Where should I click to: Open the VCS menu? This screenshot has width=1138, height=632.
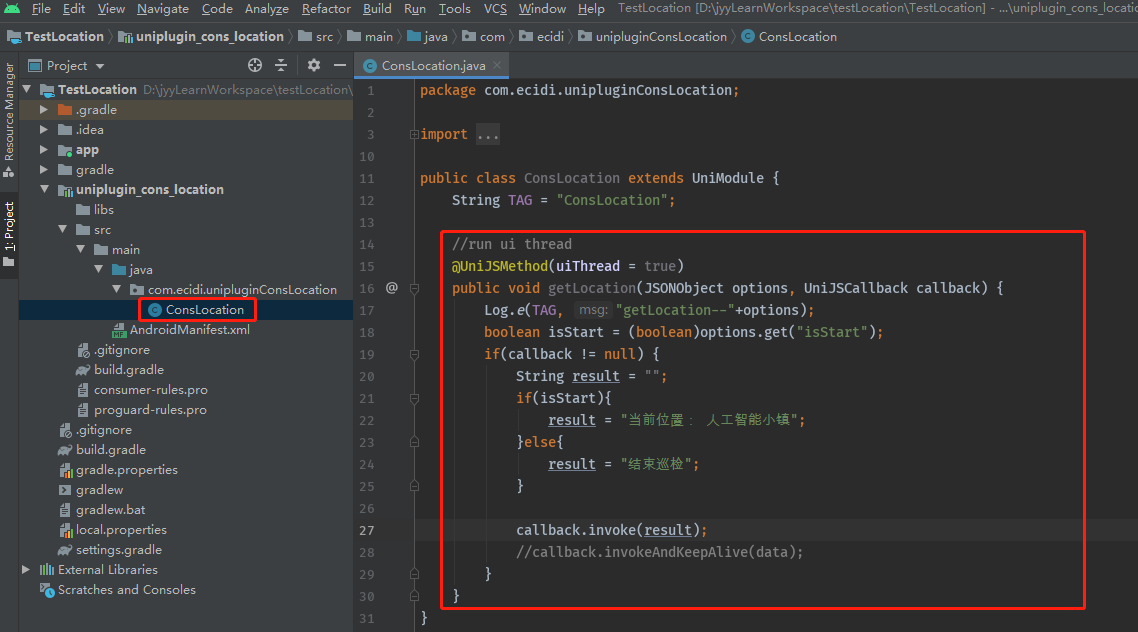point(495,9)
